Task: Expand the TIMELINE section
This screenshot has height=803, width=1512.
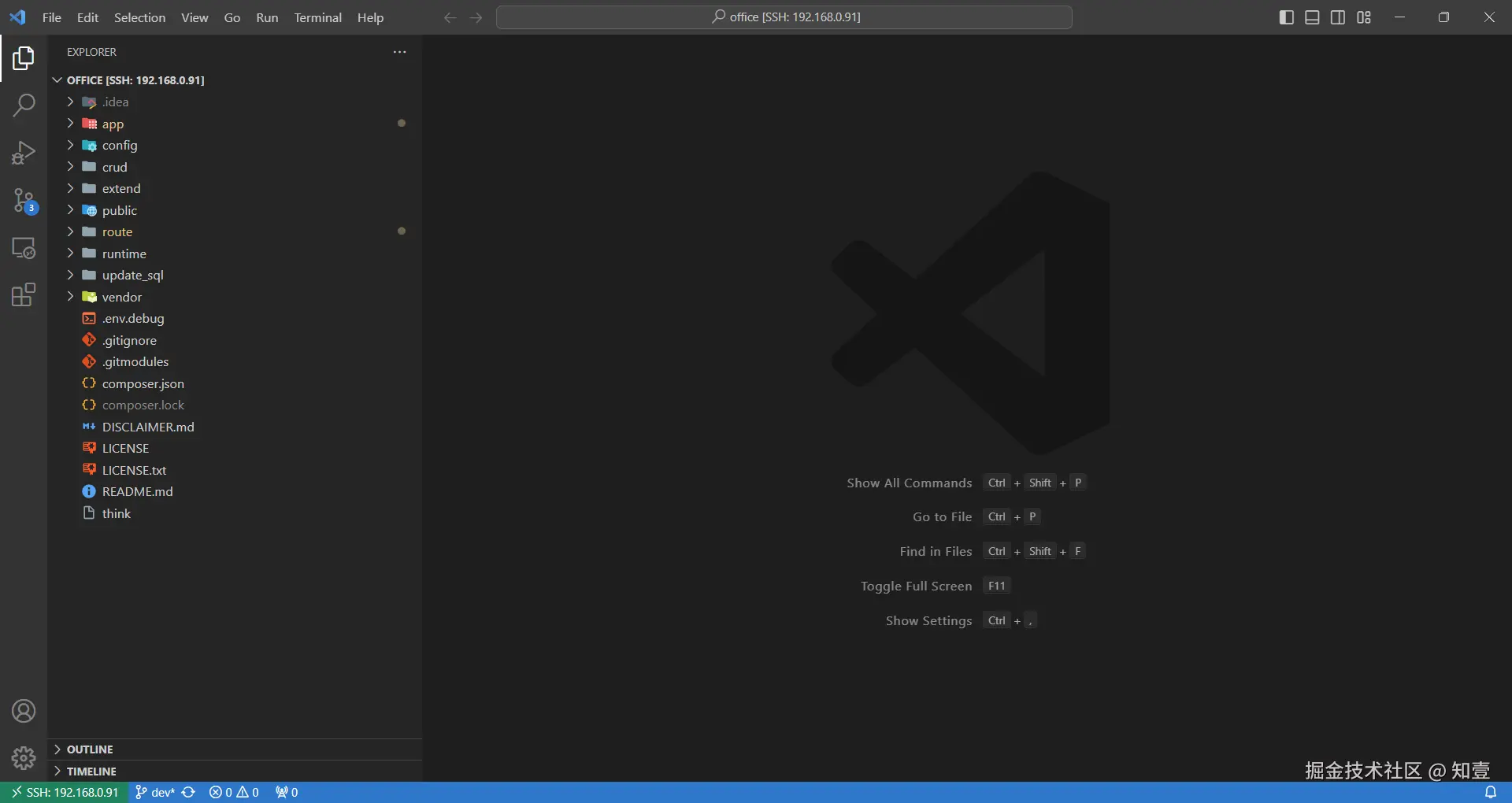Action: click(235, 772)
